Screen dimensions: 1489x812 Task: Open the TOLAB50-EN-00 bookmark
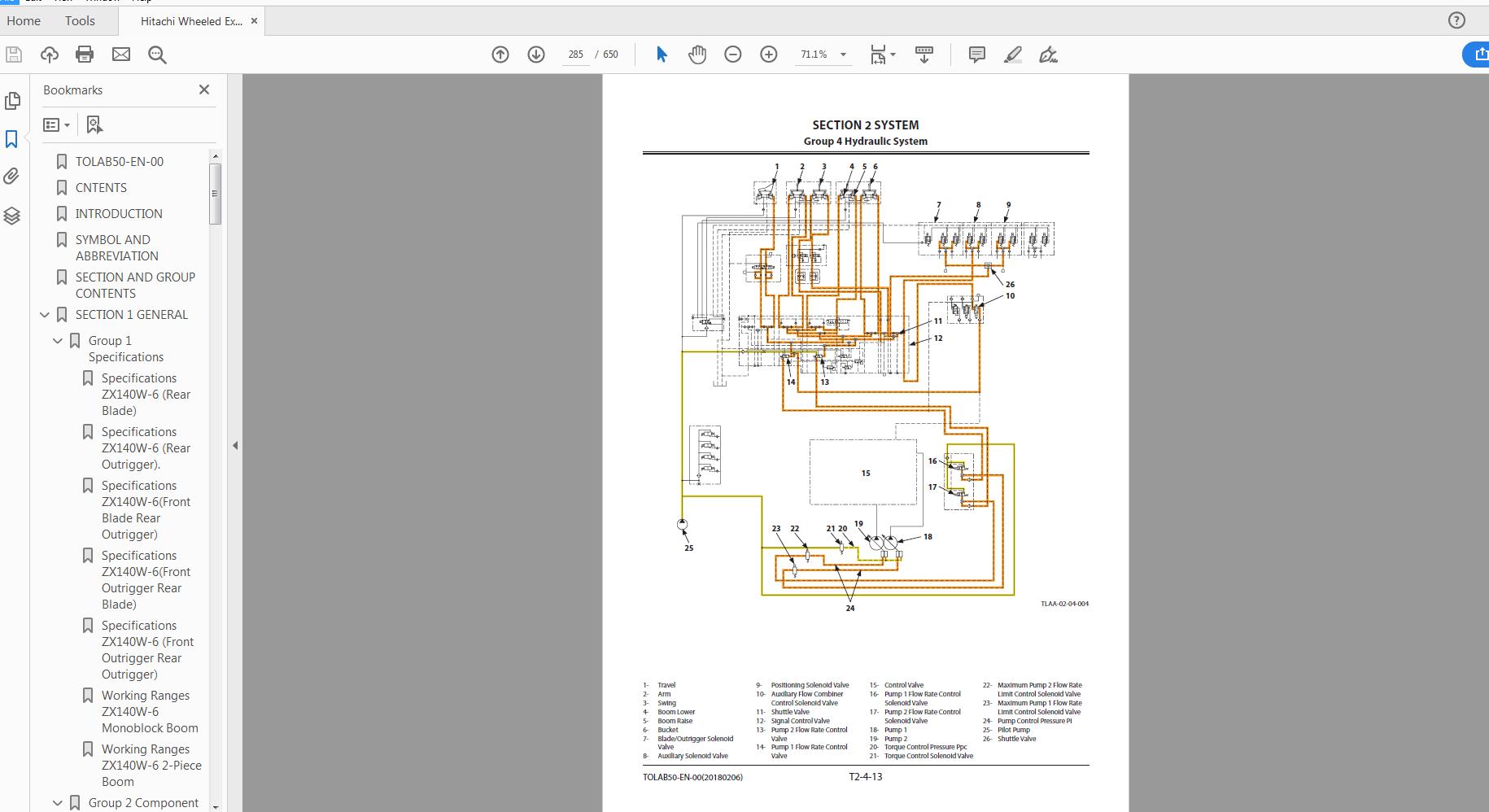click(x=120, y=162)
